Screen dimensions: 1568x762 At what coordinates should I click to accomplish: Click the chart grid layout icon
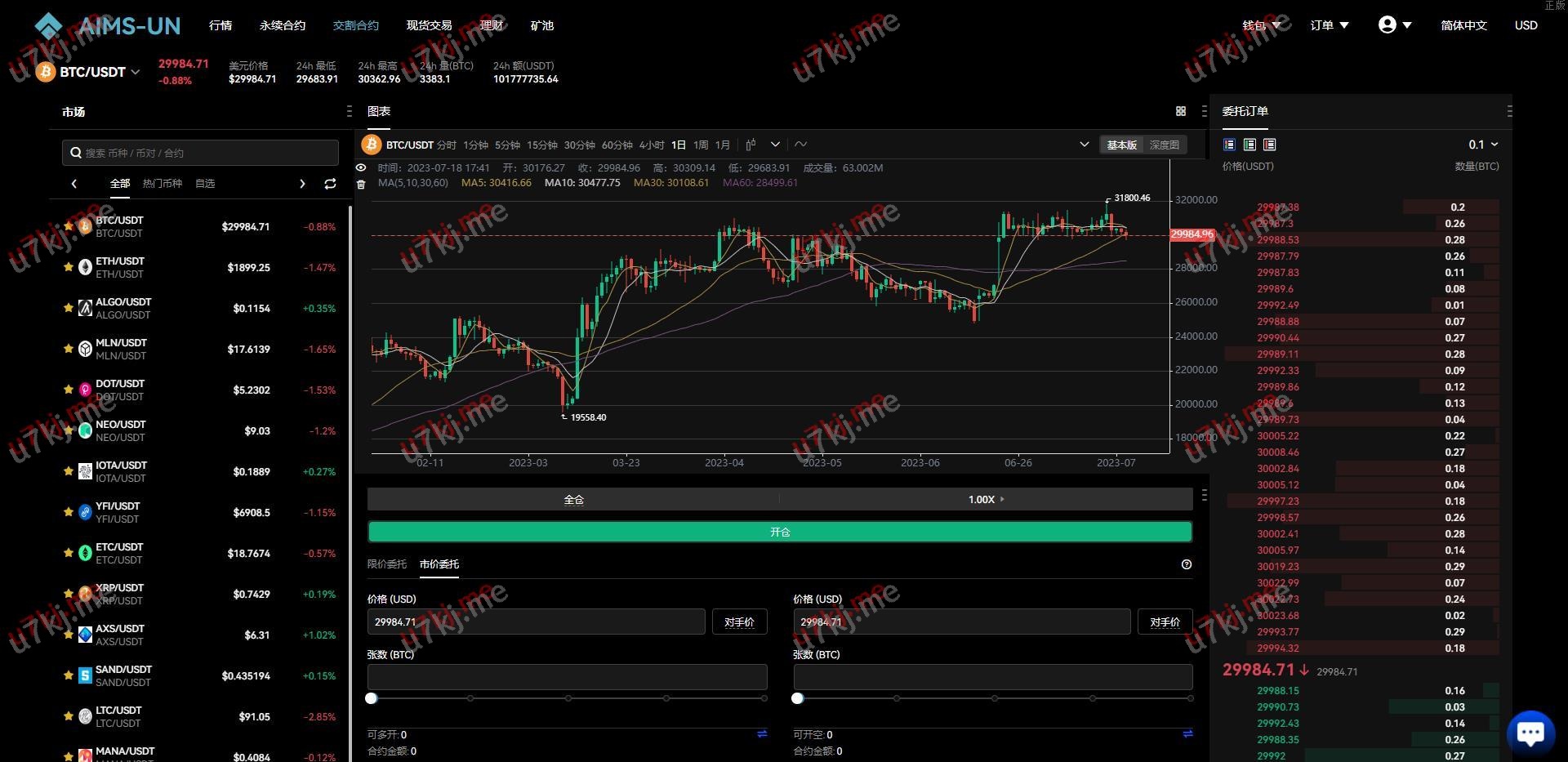[1180, 111]
